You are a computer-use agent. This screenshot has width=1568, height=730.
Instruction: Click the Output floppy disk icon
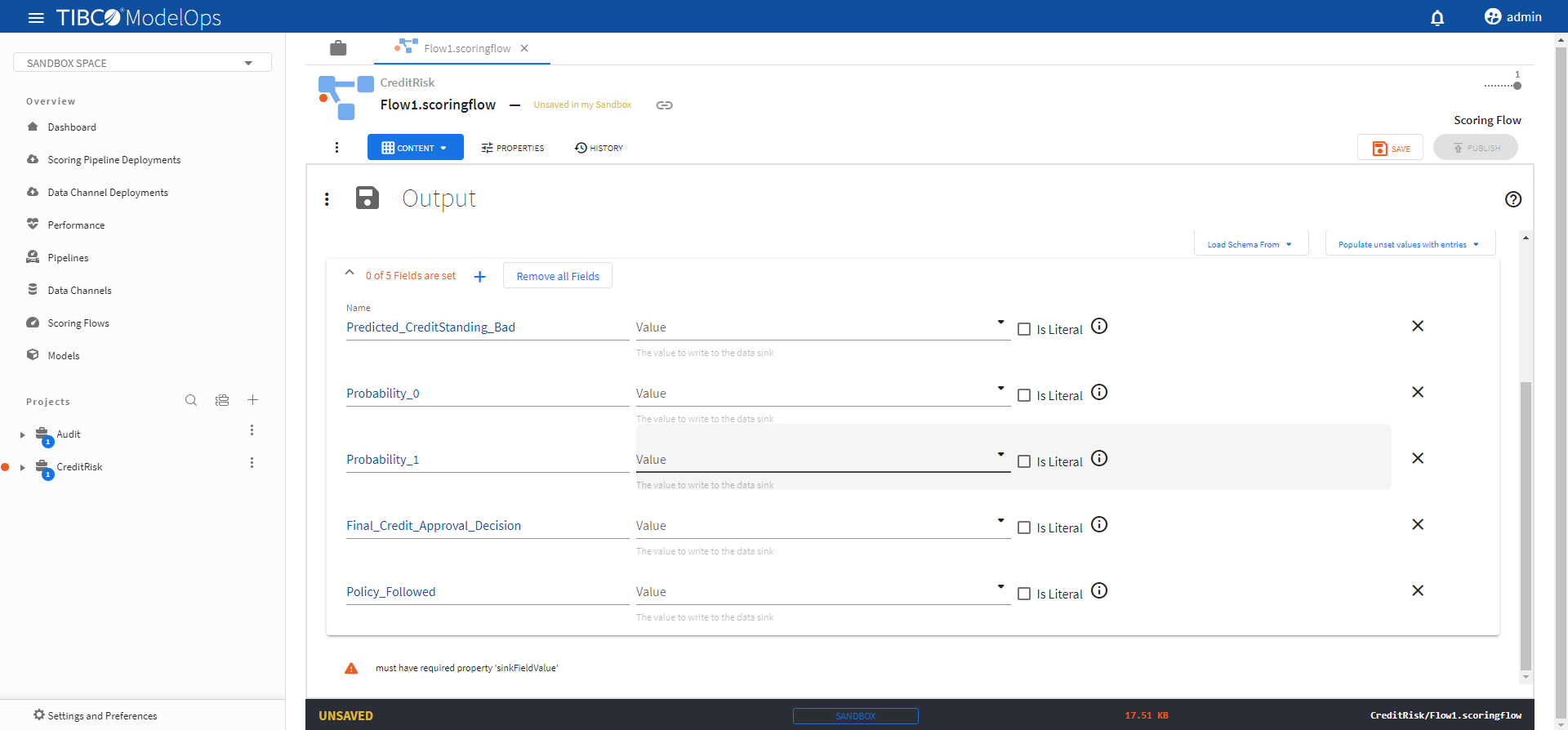tap(367, 198)
